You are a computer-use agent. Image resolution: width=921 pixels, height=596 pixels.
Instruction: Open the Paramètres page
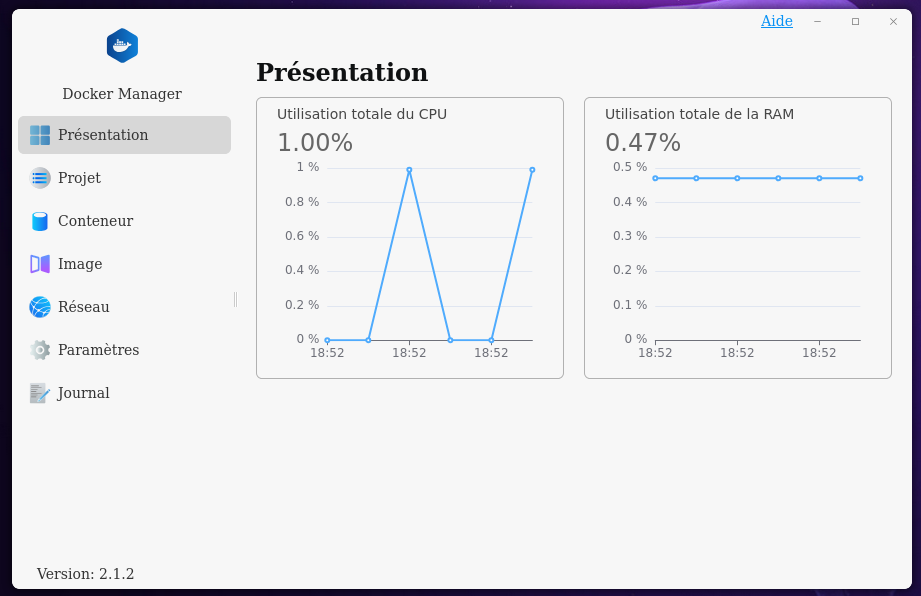pos(98,350)
